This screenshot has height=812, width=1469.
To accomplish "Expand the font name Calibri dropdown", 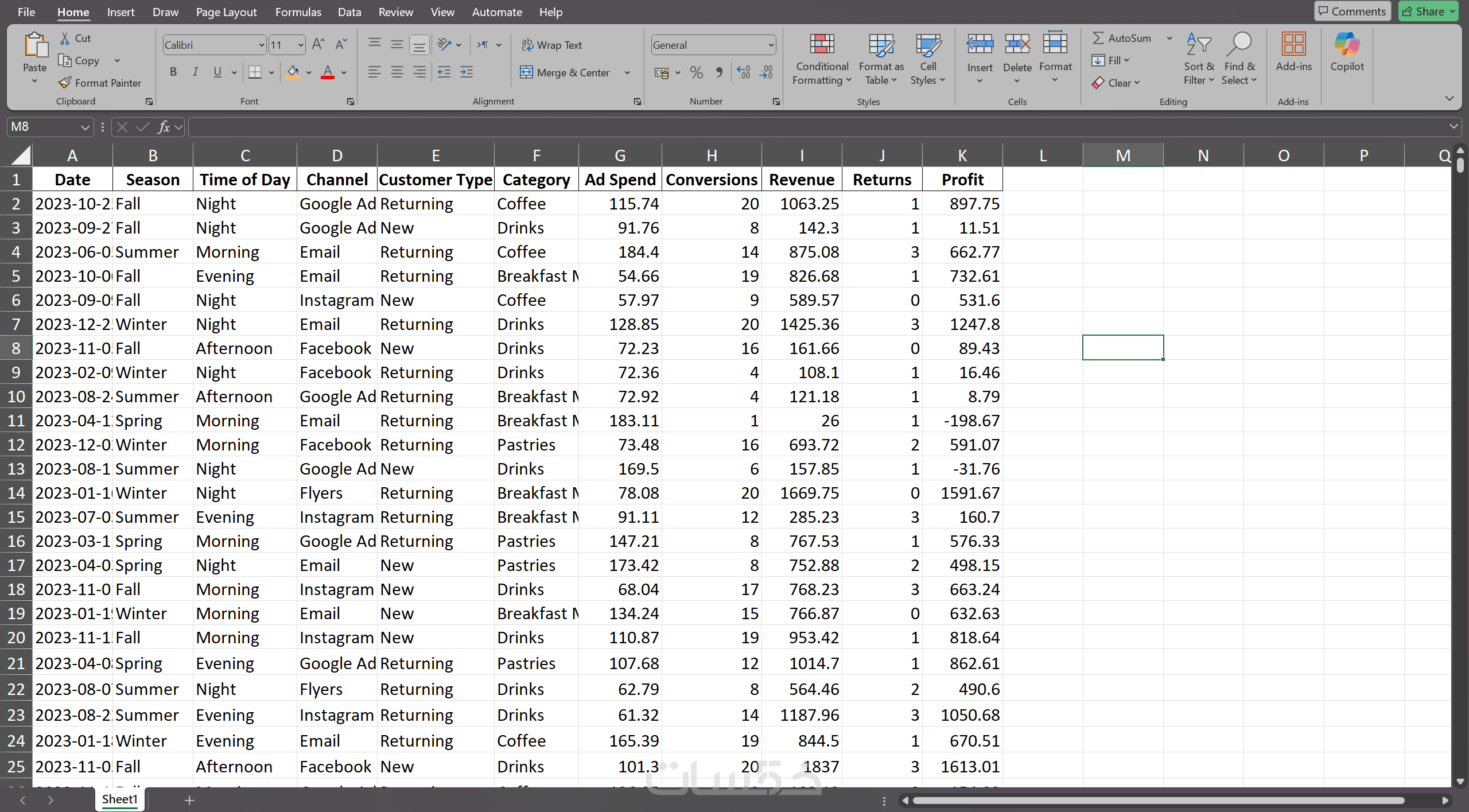I will pyautogui.click(x=261, y=45).
